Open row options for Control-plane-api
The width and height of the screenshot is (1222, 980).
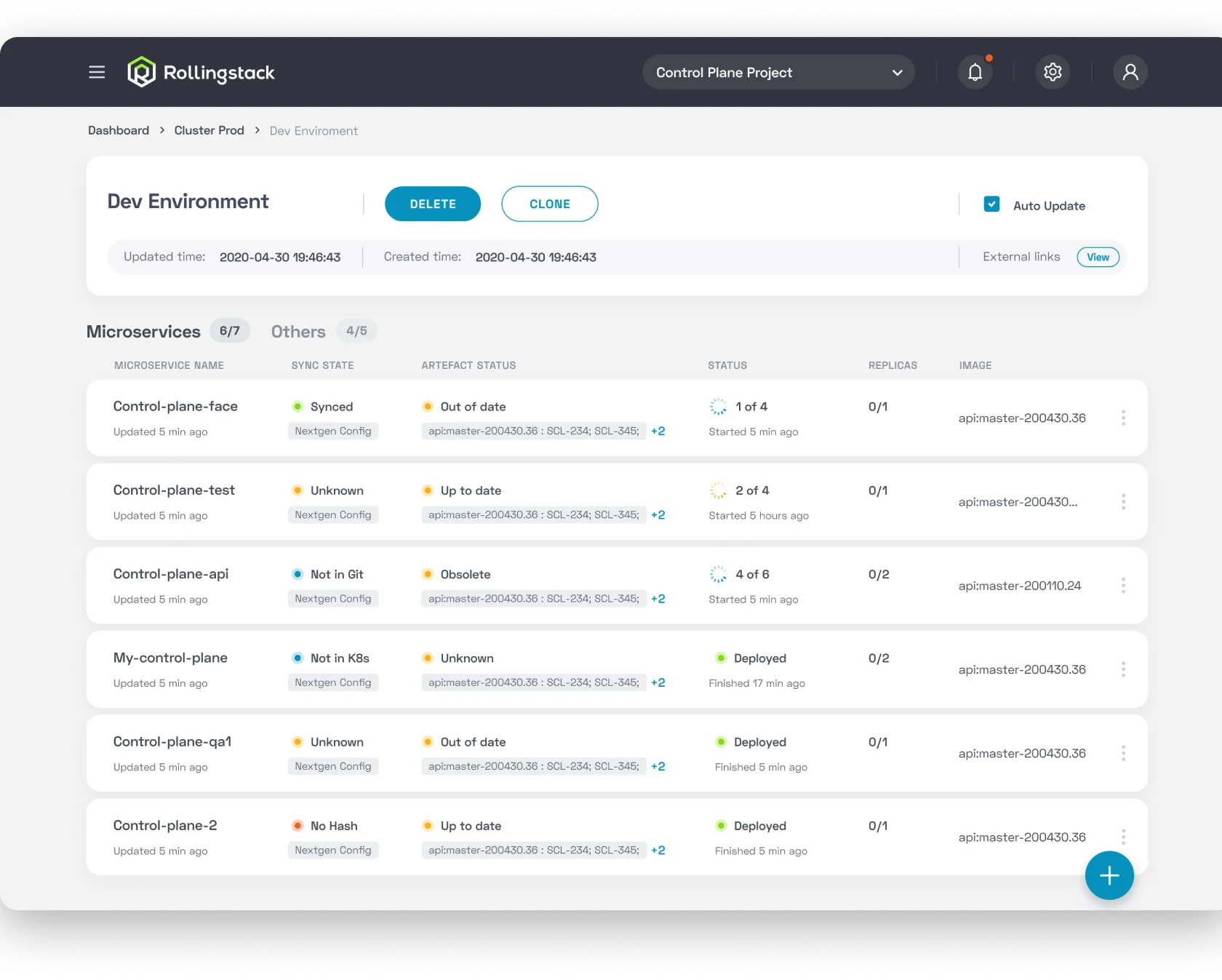1124,586
